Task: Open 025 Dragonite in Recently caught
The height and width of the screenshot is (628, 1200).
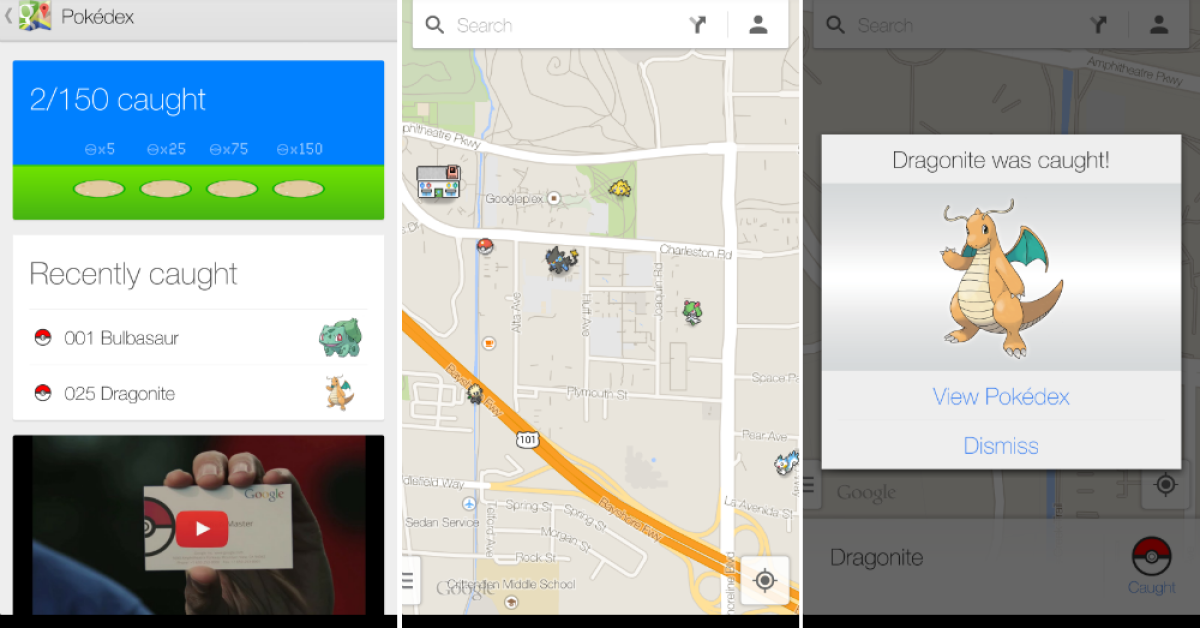Action: coord(198,393)
